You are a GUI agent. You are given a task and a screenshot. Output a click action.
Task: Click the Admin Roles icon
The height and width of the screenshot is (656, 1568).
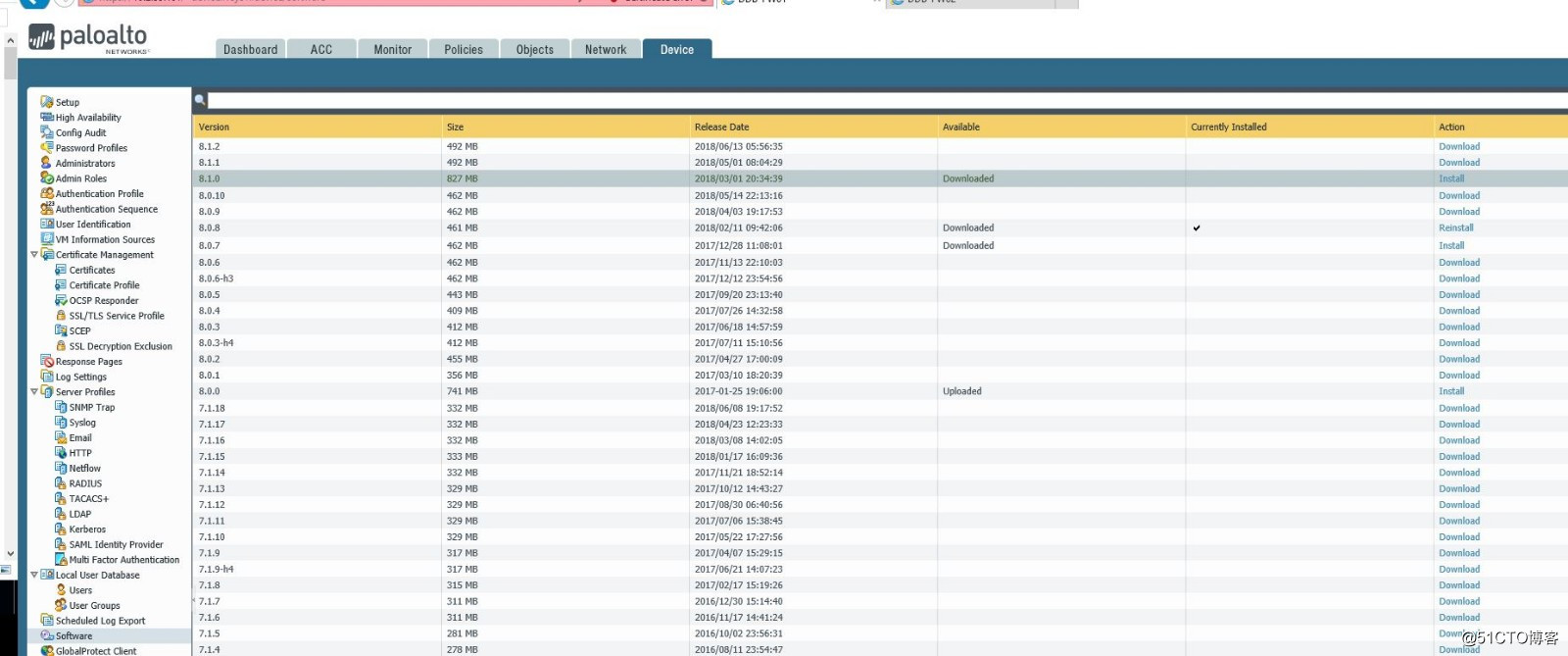46,178
